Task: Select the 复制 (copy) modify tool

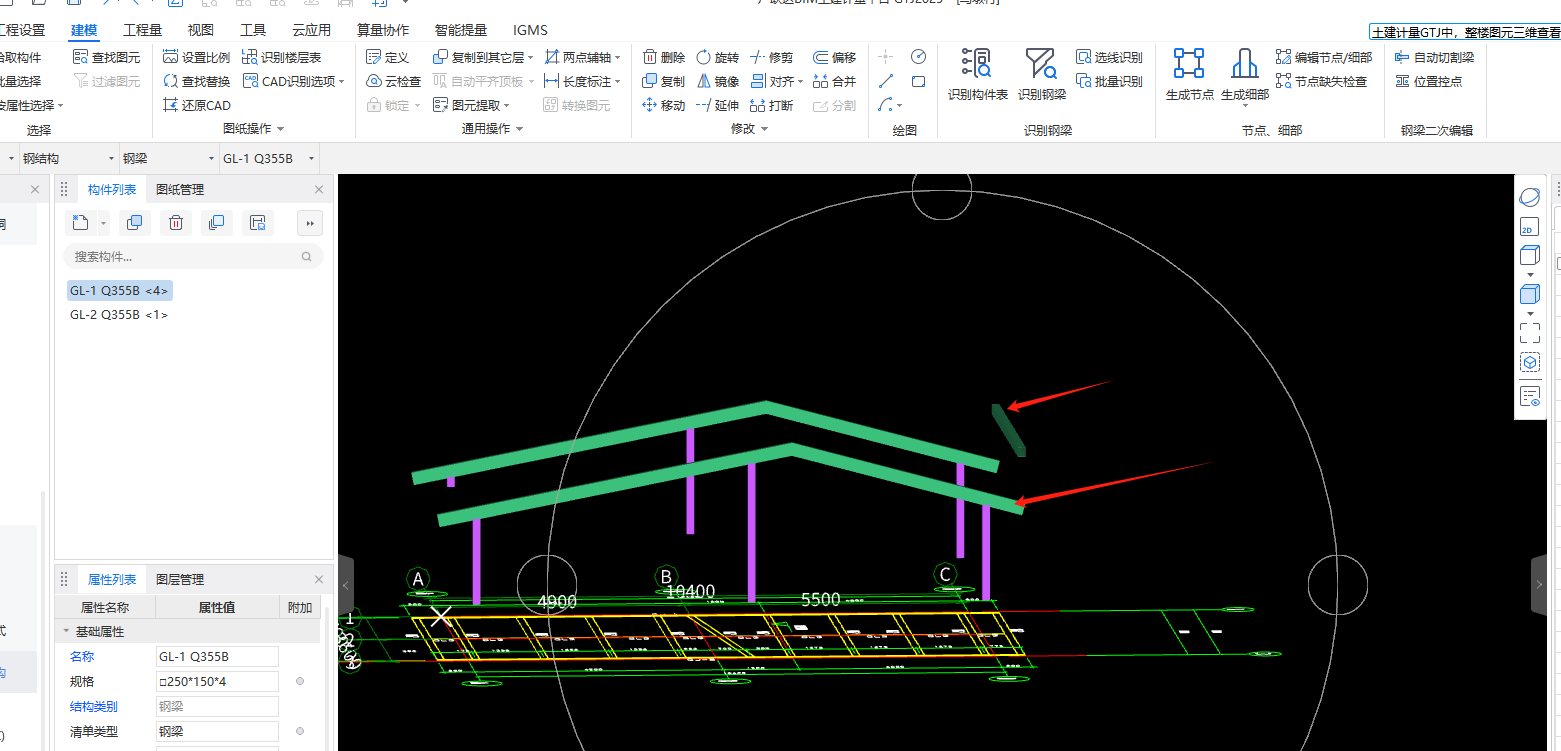Action: [664, 81]
